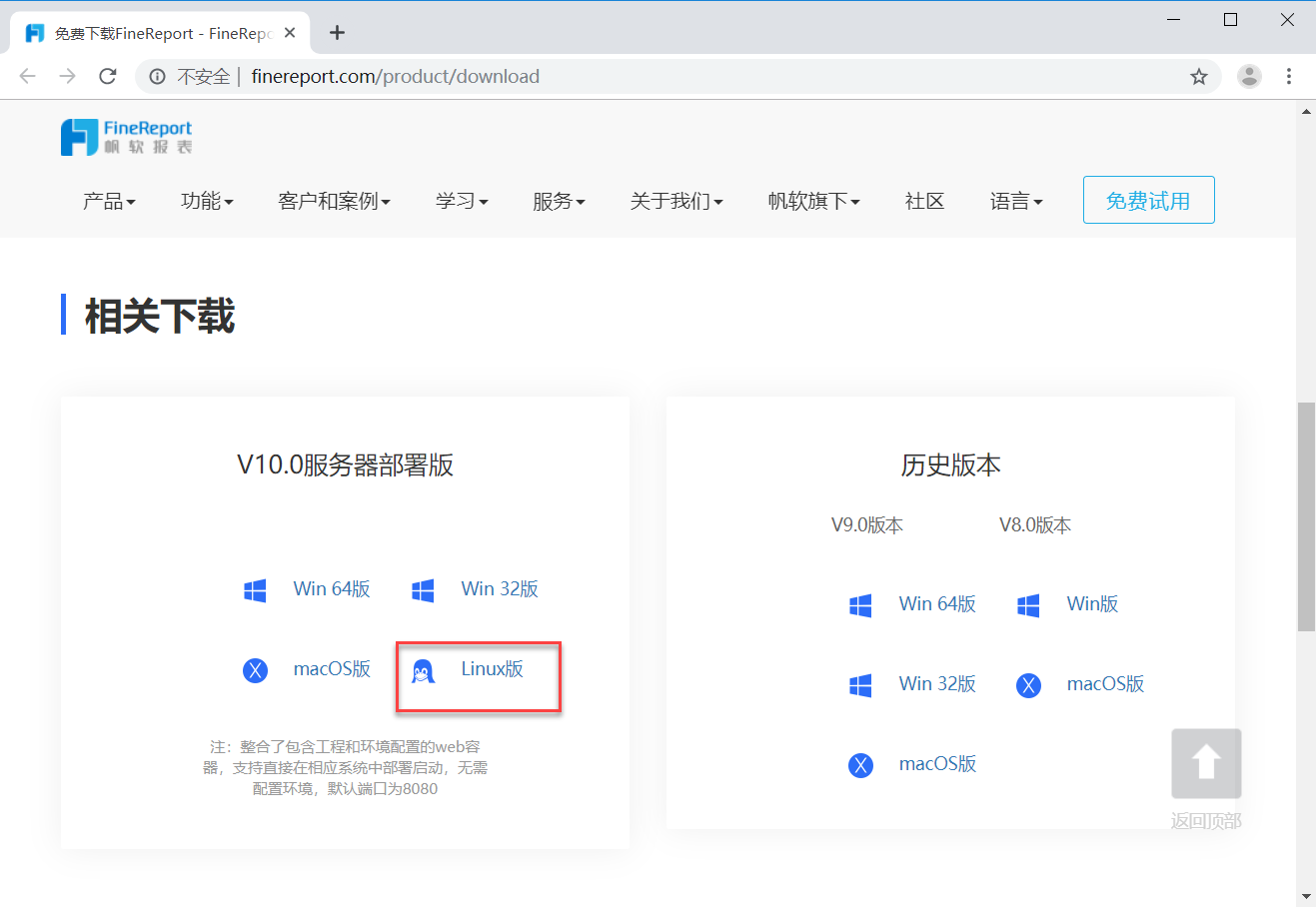Click the browser forward arrow
The width and height of the screenshot is (1316, 907).
coord(67,76)
